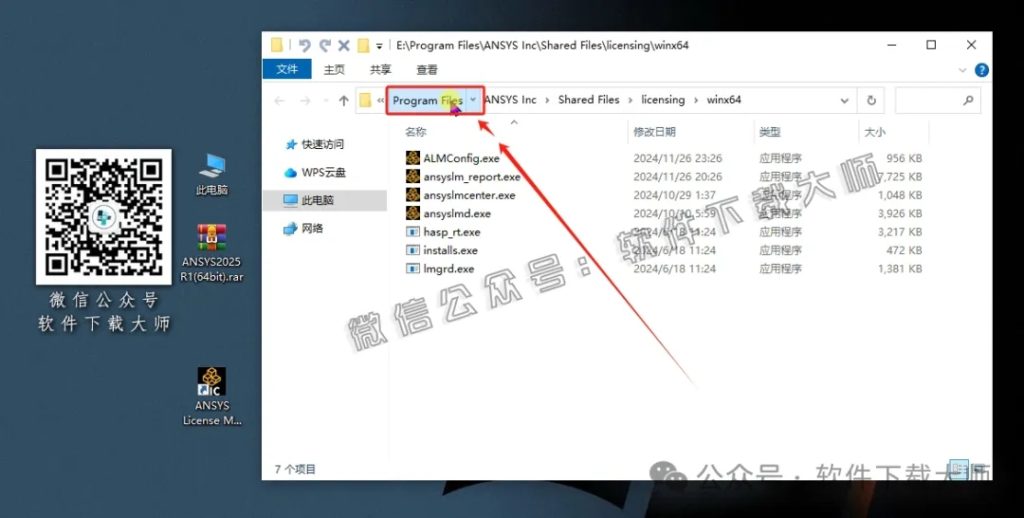
Task: Select 快速访问 in the navigation pane
Action: (x=322, y=144)
